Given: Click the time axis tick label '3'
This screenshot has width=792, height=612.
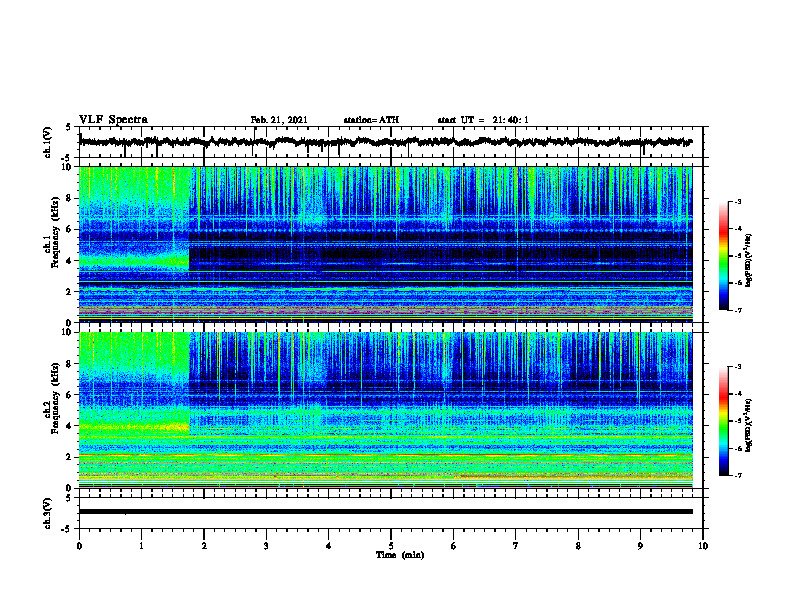Looking at the screenshot, I should click(266, 545).
